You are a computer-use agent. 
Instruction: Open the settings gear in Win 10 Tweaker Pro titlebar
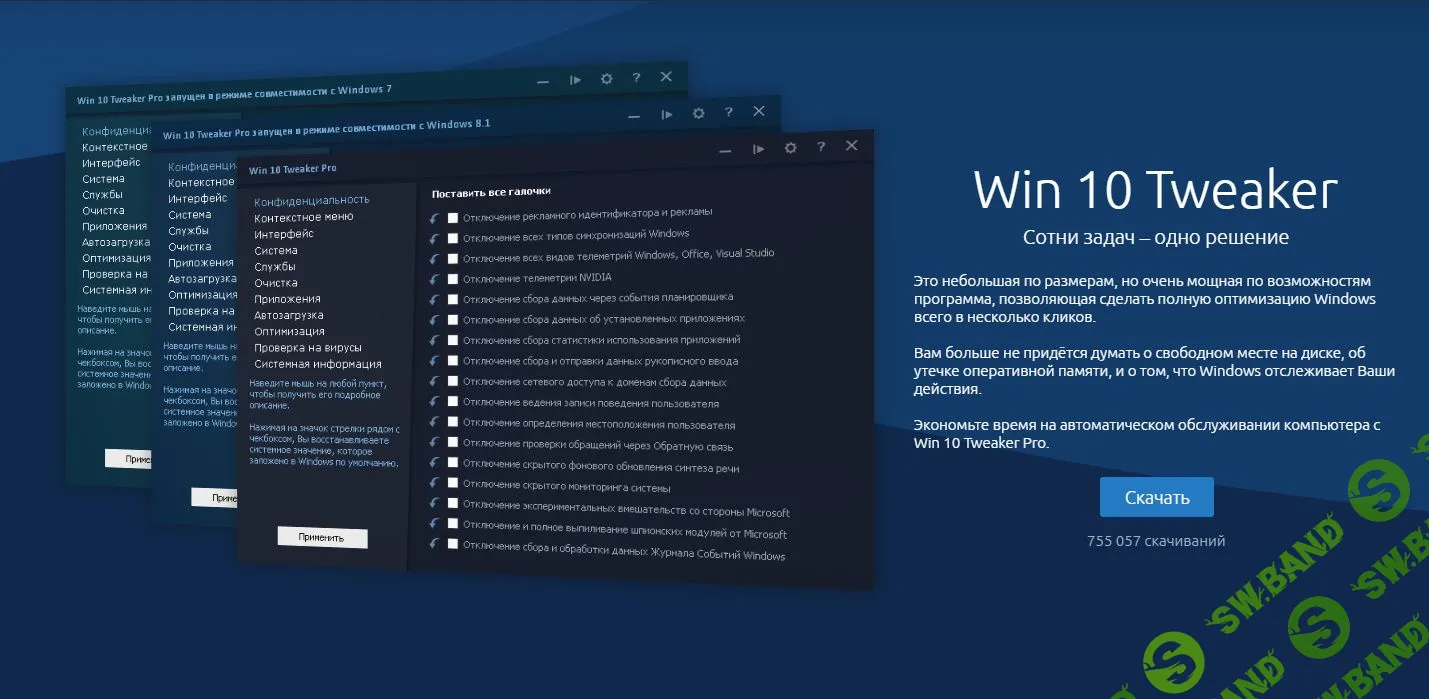(x=791, y=147)
